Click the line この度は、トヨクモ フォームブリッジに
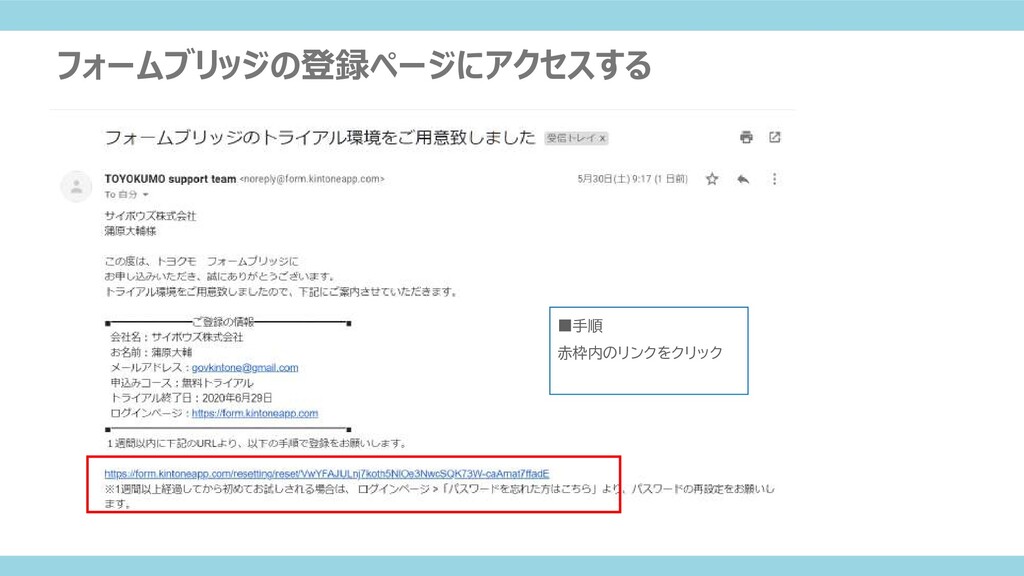The height and width of the screenshot is (576, 1024). point(202,261)
